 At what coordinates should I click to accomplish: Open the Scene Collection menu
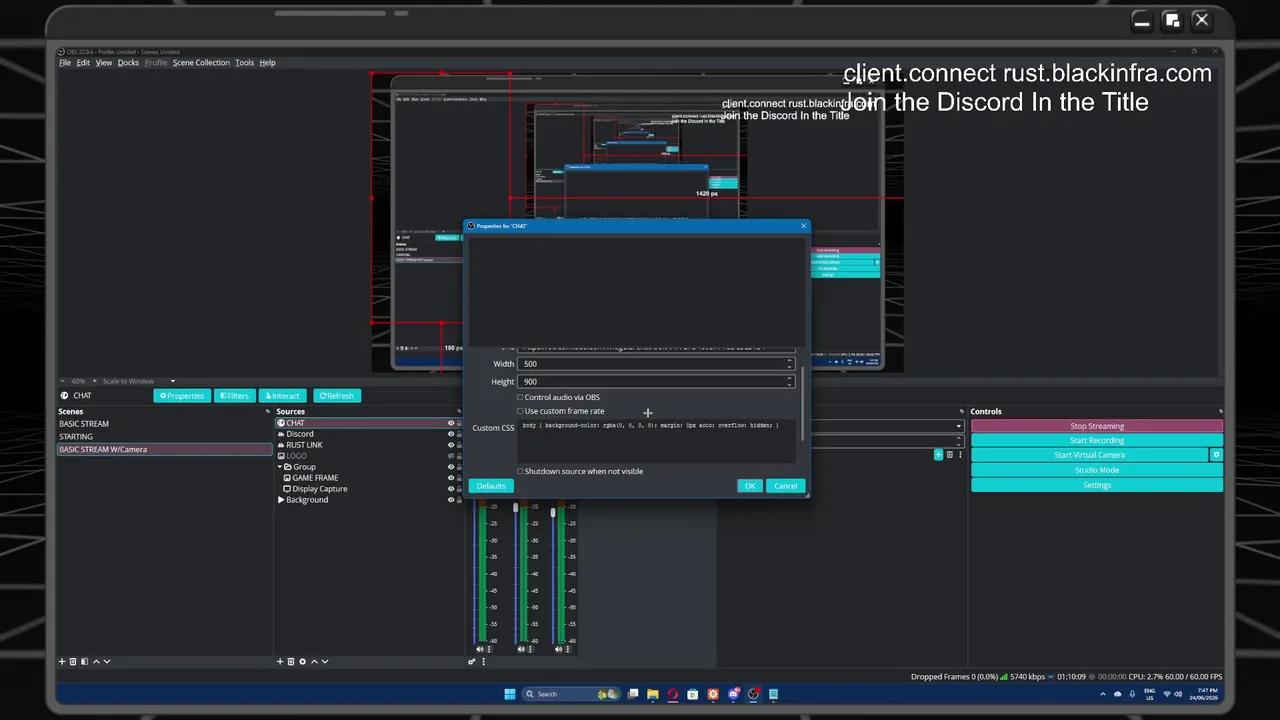click(201, 63)
